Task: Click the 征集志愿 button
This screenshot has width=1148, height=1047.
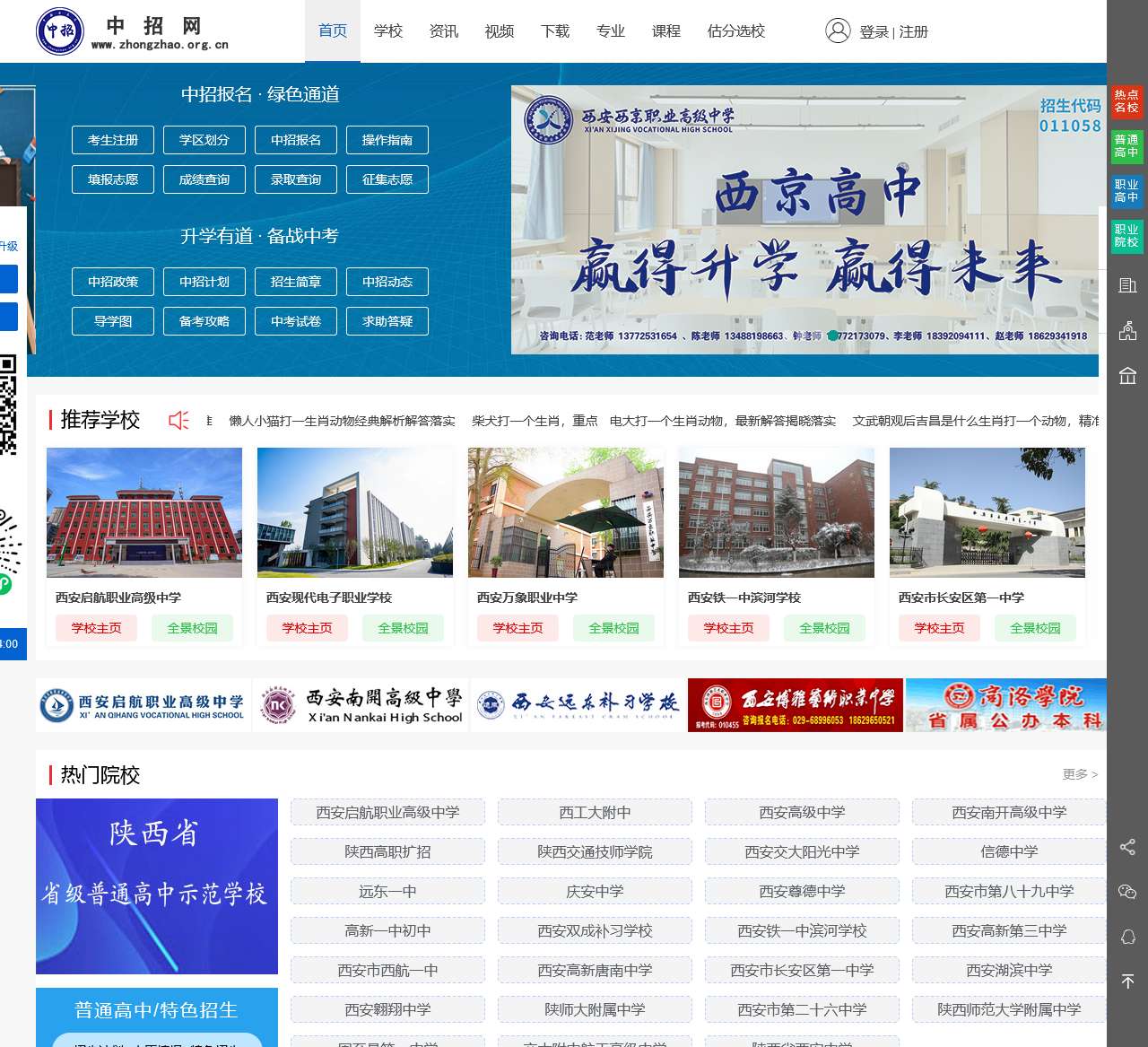Action: (387, 179)
